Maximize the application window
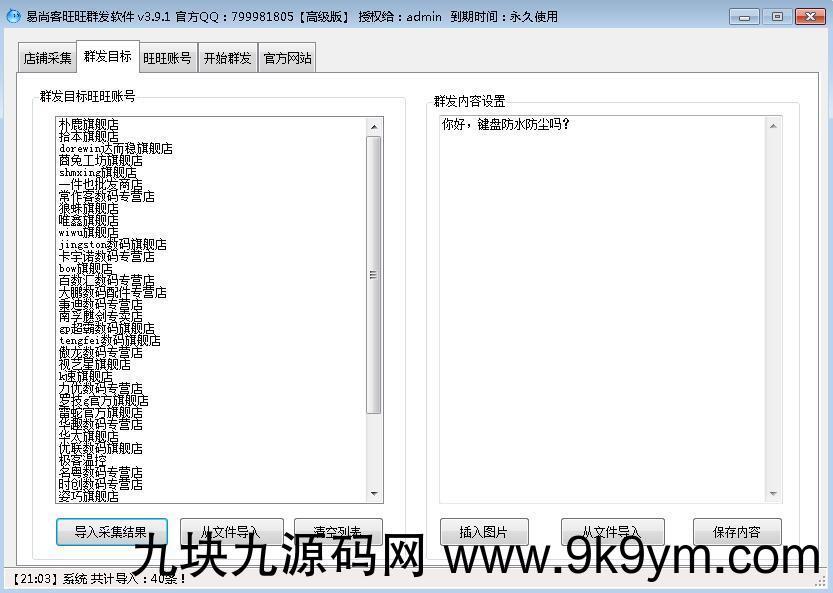This screenshot has height=593, width=833. coord(777,16)
